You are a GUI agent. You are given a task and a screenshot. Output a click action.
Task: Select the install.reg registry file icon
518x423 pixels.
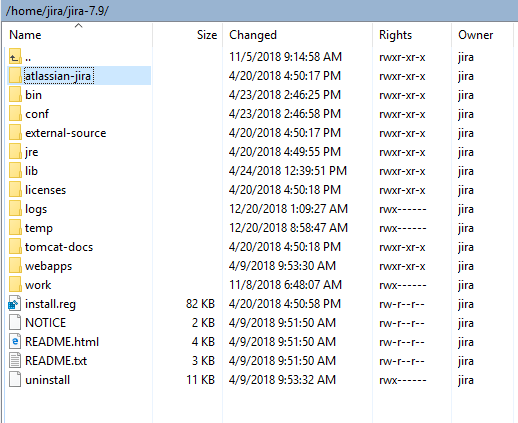(15, 304)
